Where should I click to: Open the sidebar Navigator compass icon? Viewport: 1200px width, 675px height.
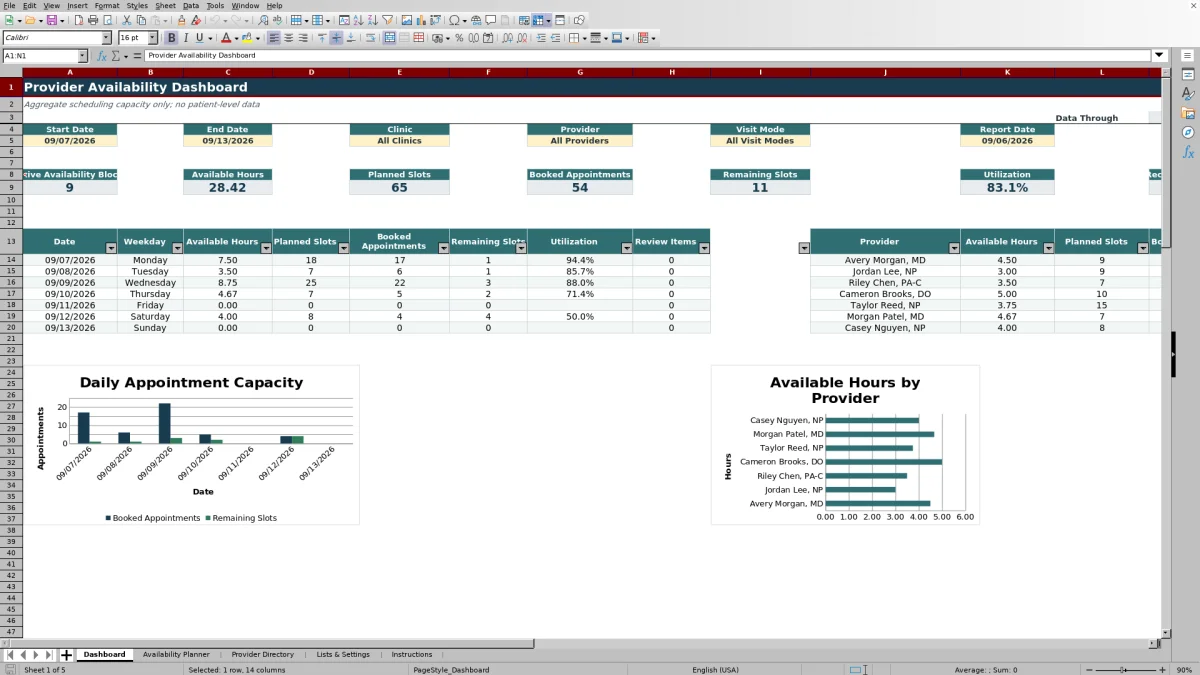[x=1188, y=132]
